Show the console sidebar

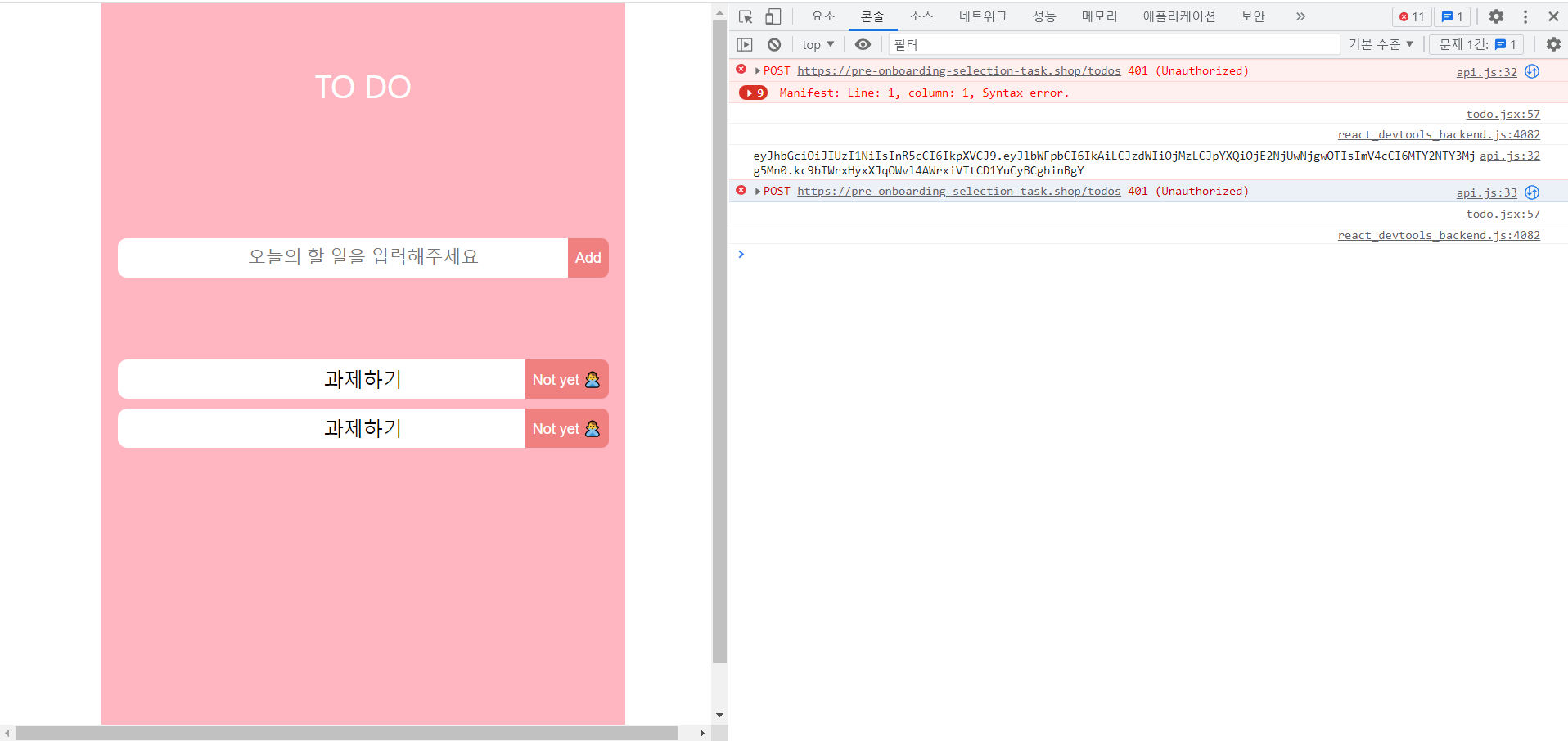point(745,44)
